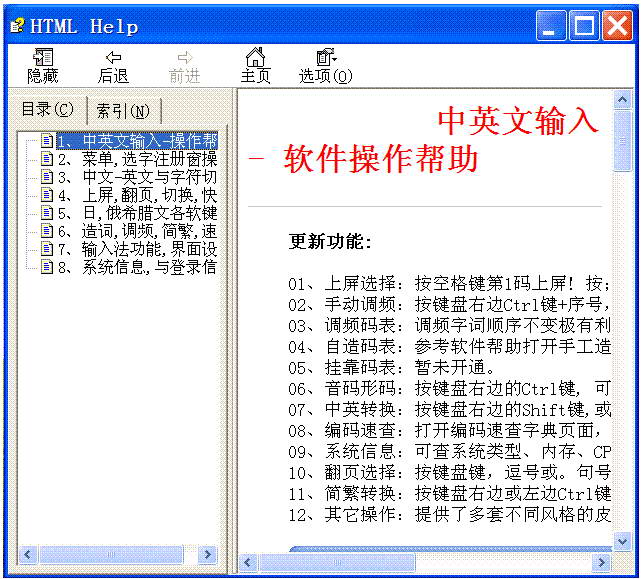The height and width of the screenshot is (579, 641).
Task: Click line 09、系统信息
Action: [449, 452]
